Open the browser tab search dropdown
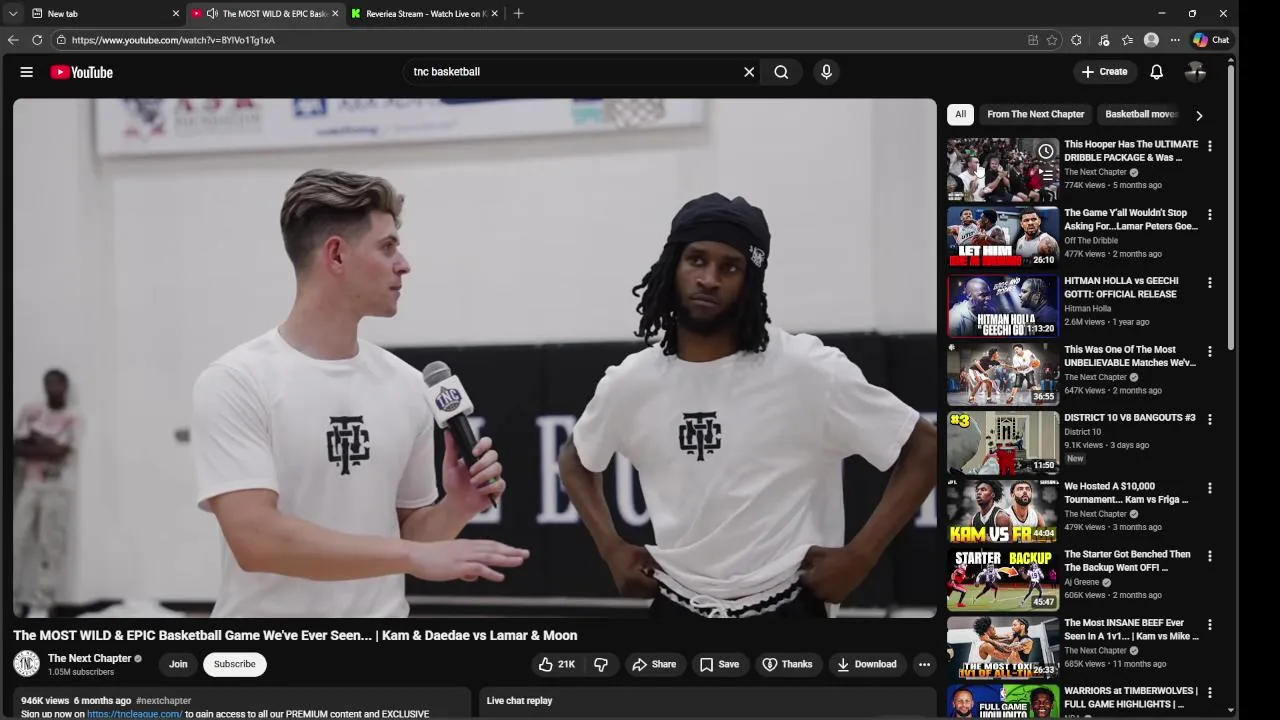This screenshot has height=720, width=1280. [x=13, y=14]
